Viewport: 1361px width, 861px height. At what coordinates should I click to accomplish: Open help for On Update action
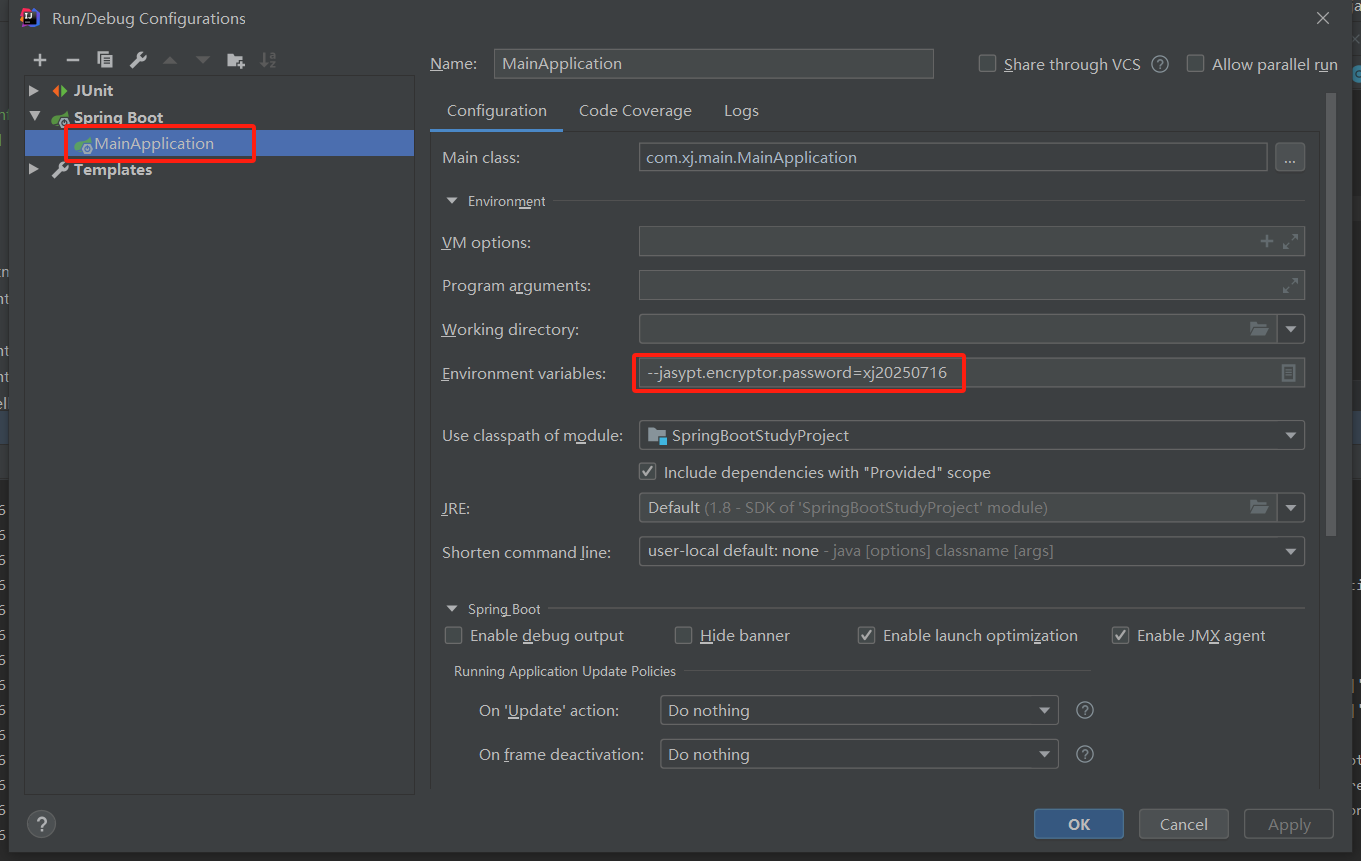pyautogui.click(x=1084, y=710)
